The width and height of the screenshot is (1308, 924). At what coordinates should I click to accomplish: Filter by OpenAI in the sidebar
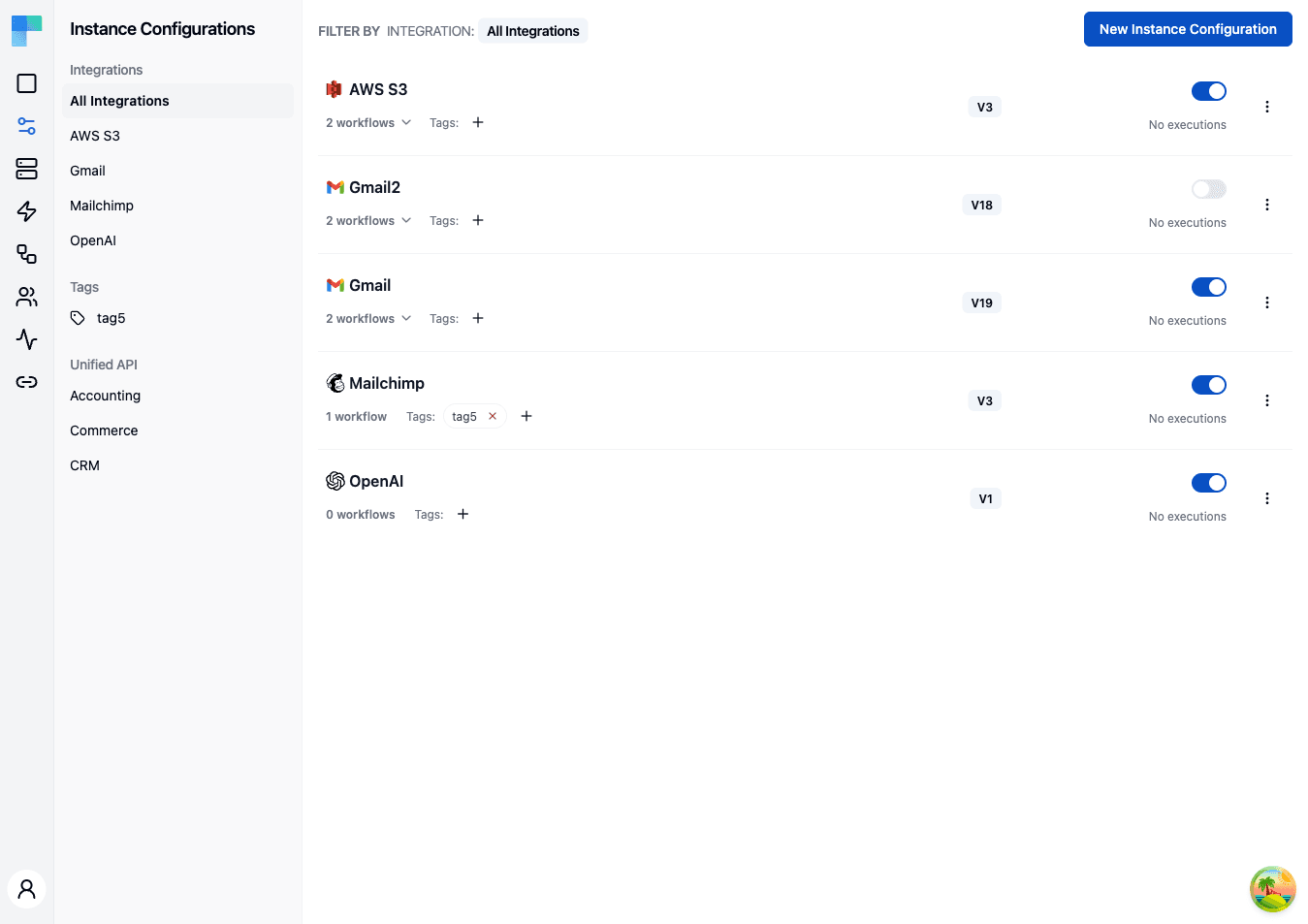click(177, 240)
